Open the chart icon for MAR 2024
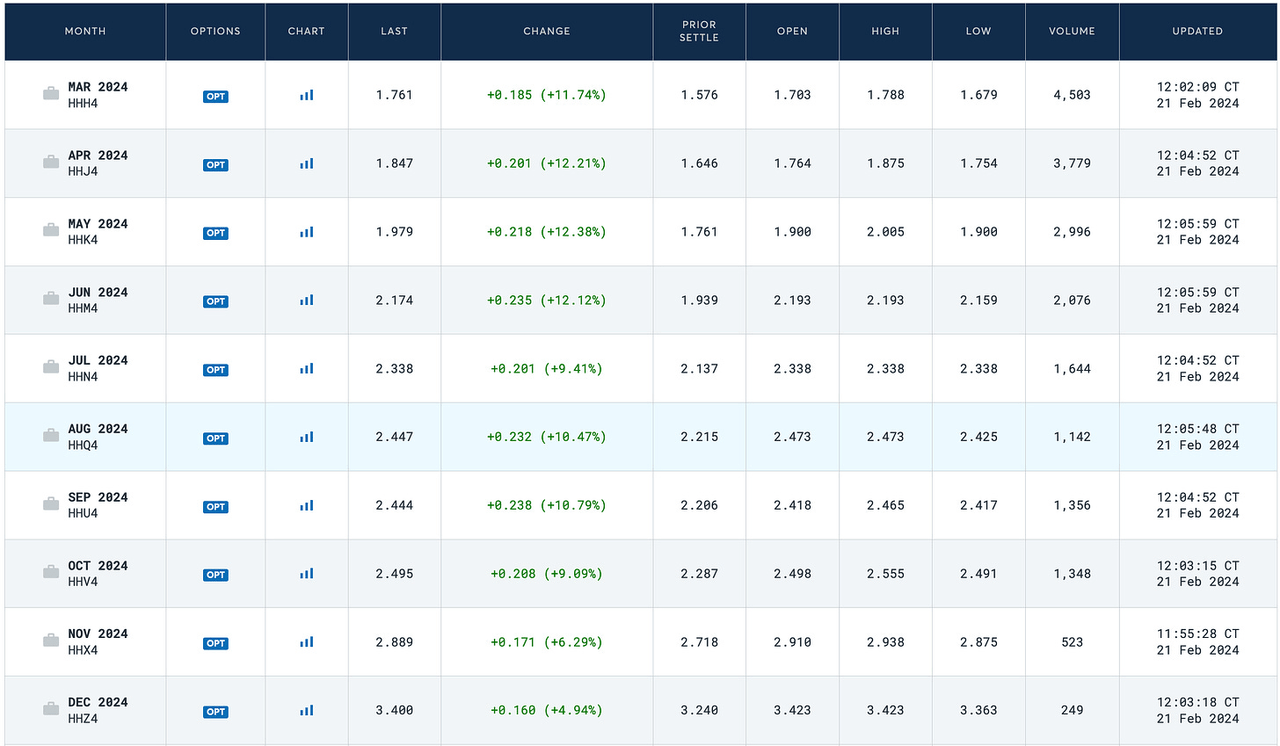 306,95
